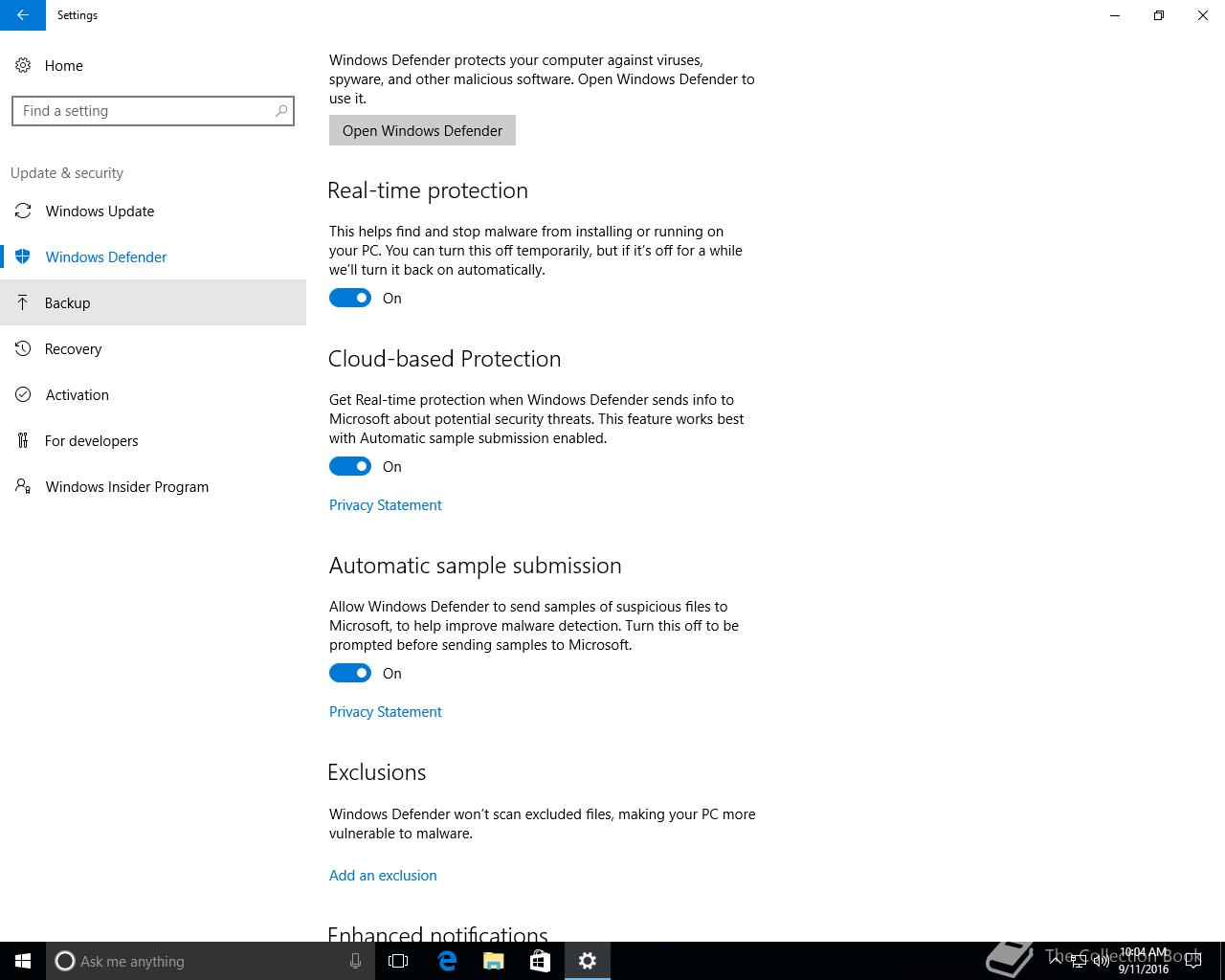Turn off Automatic sample submission toggle

click(350, 673)
